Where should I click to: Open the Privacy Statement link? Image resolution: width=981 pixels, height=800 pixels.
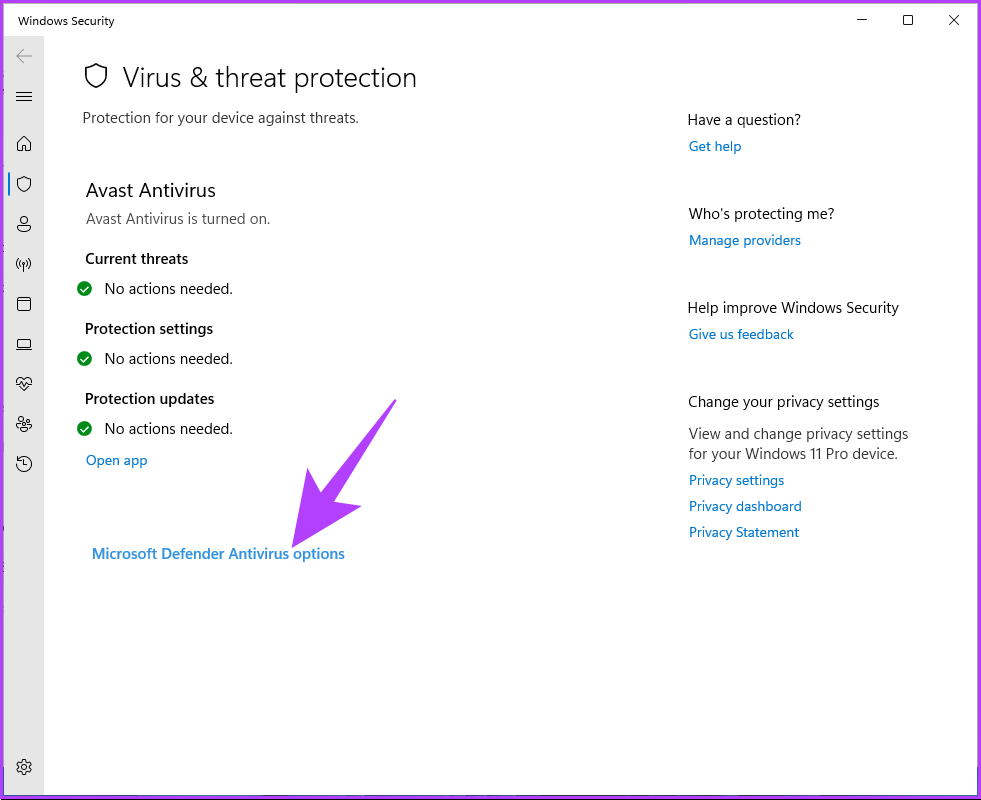click(744, 533)
